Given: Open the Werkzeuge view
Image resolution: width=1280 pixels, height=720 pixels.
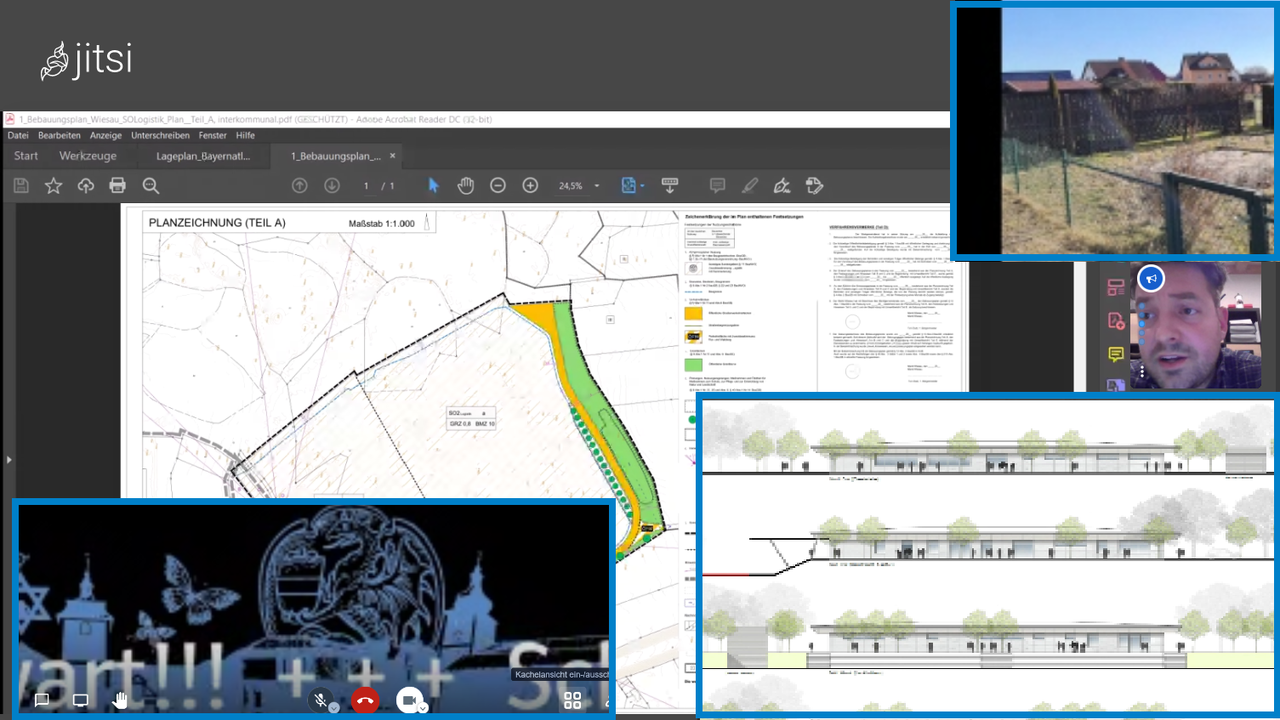Looking at the screenshot, I should point(88,156).
